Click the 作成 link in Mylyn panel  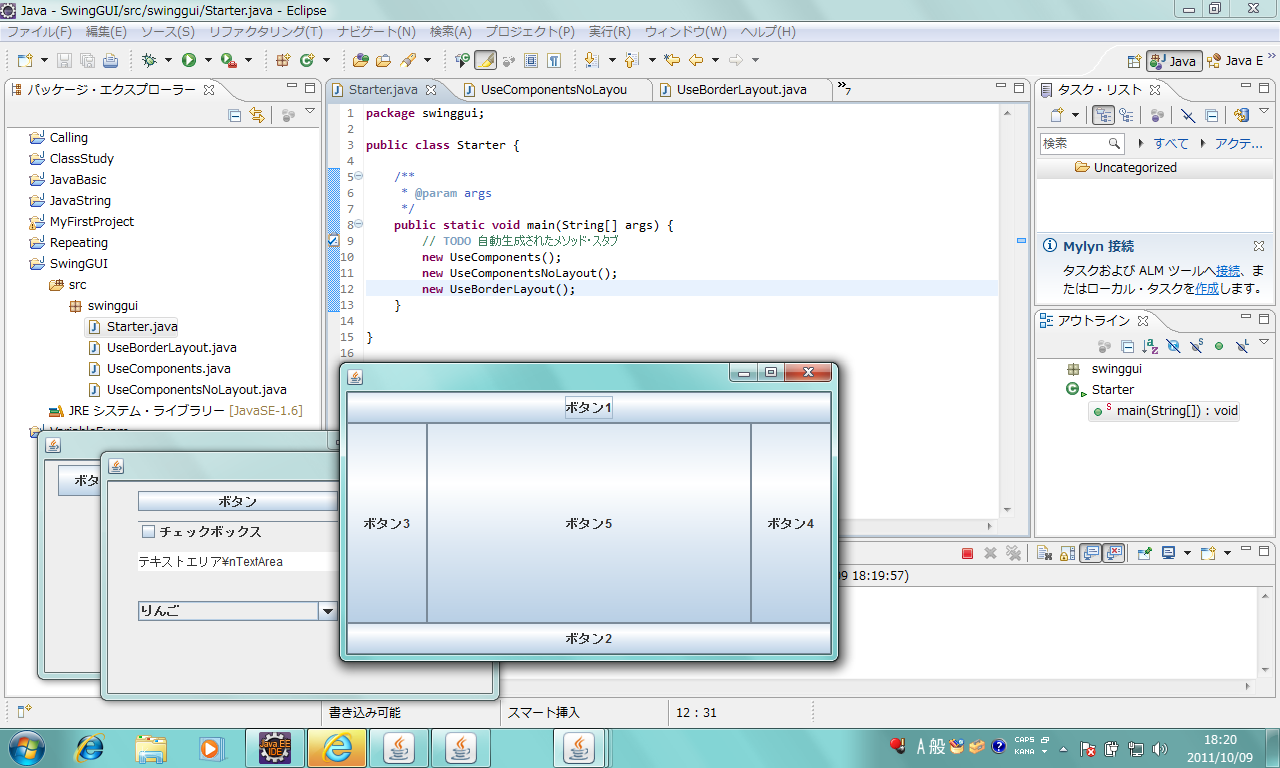tap(1207, 288)
